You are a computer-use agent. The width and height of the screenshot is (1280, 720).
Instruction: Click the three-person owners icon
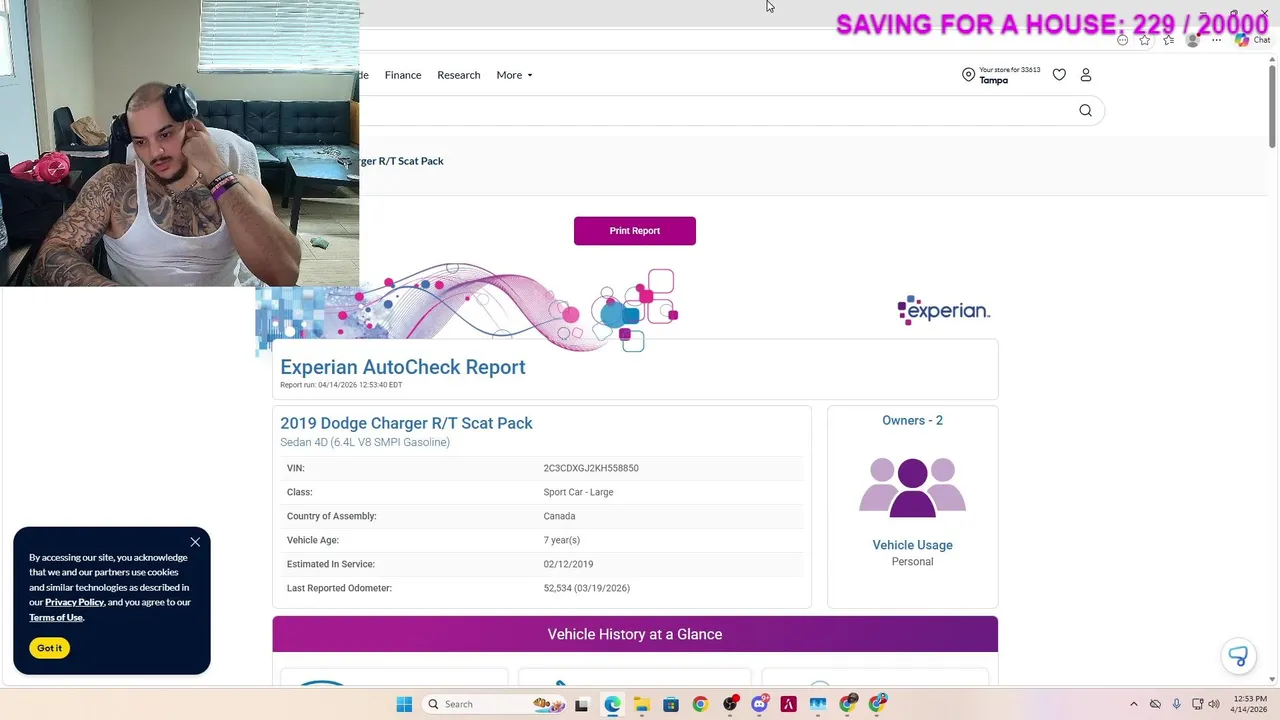[x=912, y=488]
